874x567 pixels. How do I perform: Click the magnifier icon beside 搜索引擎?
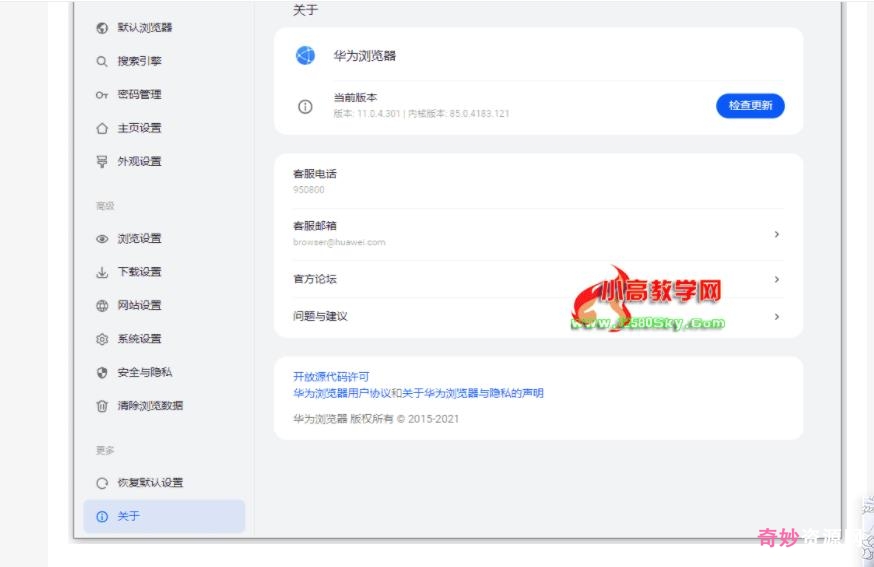102,61
